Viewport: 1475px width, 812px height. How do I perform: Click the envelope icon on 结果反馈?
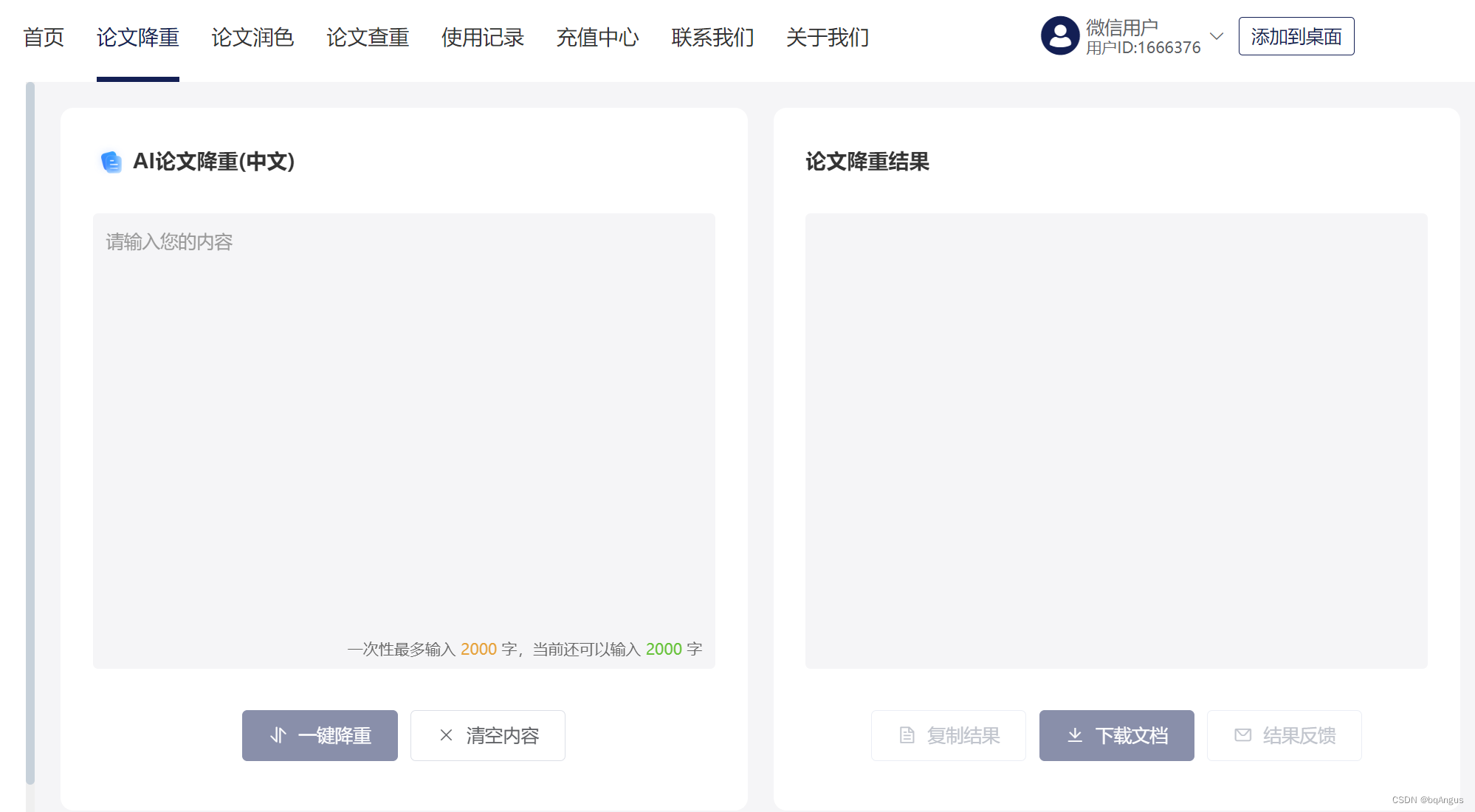click(1242, 735)
